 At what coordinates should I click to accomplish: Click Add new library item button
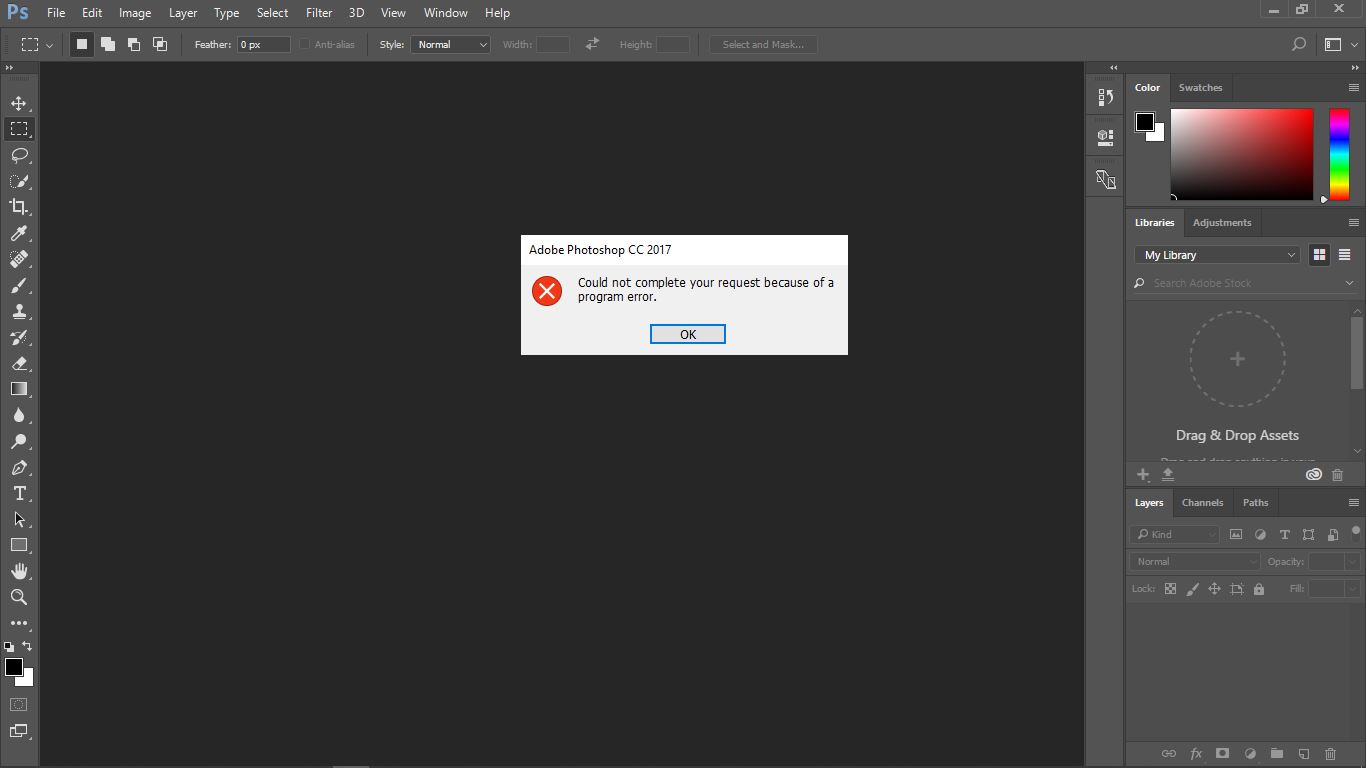pyautogui.click(x=1142, y=474)
